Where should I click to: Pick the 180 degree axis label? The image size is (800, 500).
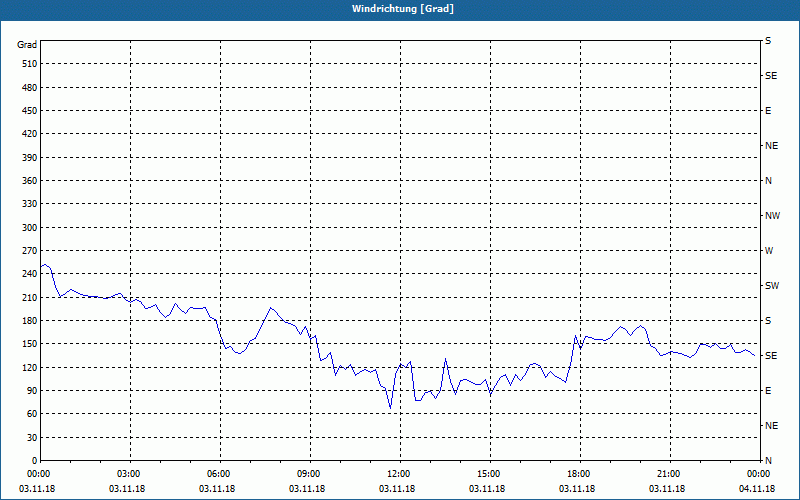click(x=30, y=321)
